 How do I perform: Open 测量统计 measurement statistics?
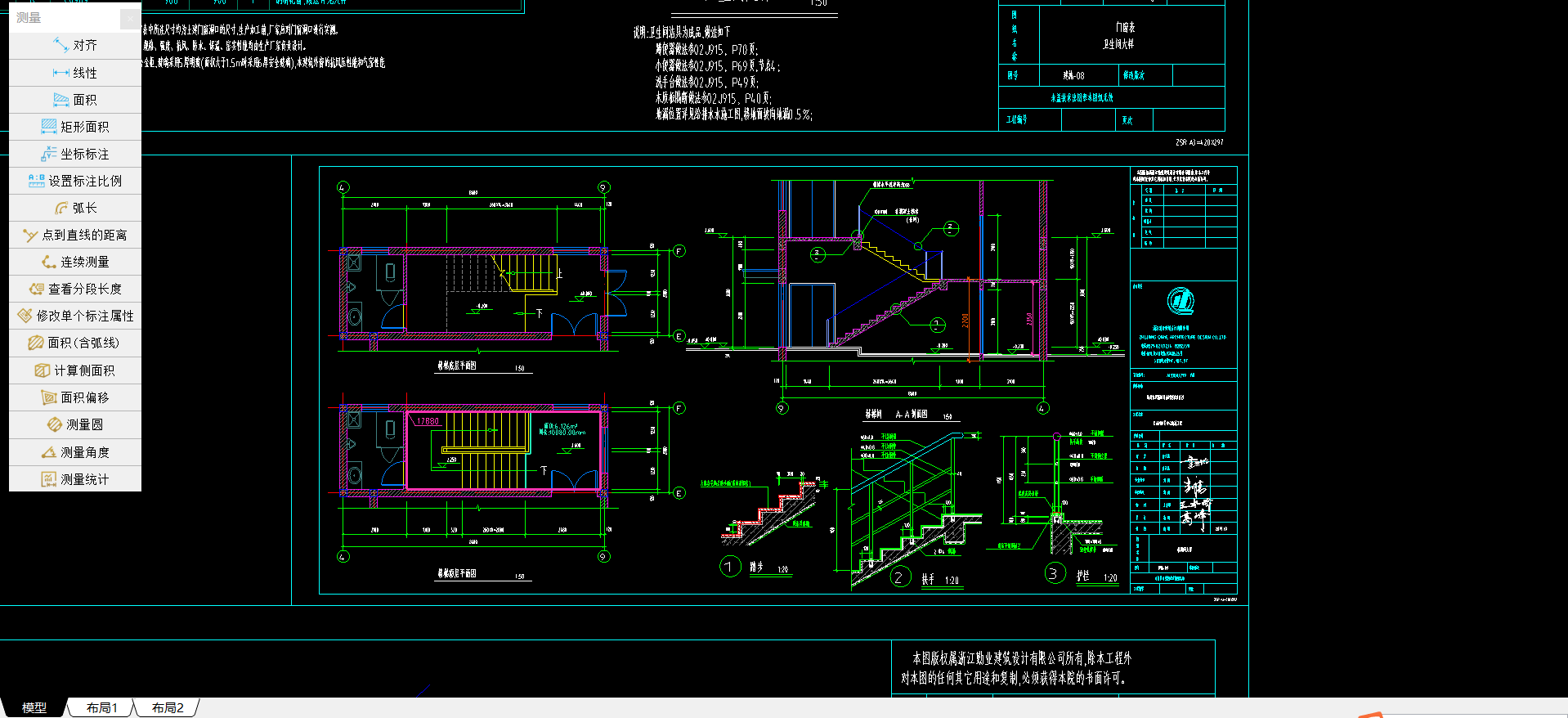coord(75,479)
